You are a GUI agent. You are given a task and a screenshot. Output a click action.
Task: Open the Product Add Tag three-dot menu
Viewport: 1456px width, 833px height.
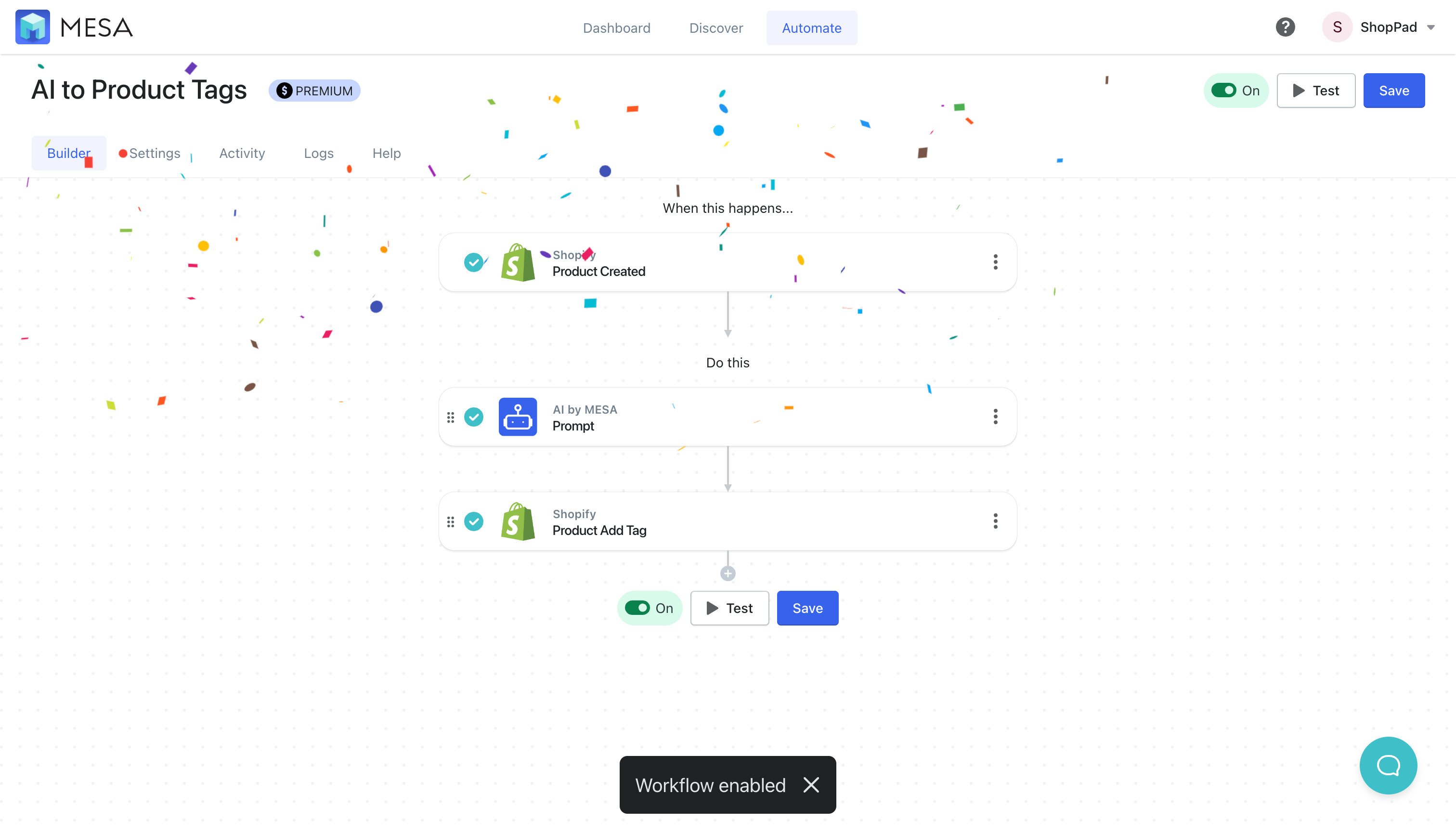pyautogui.click(x=995, y=521)
